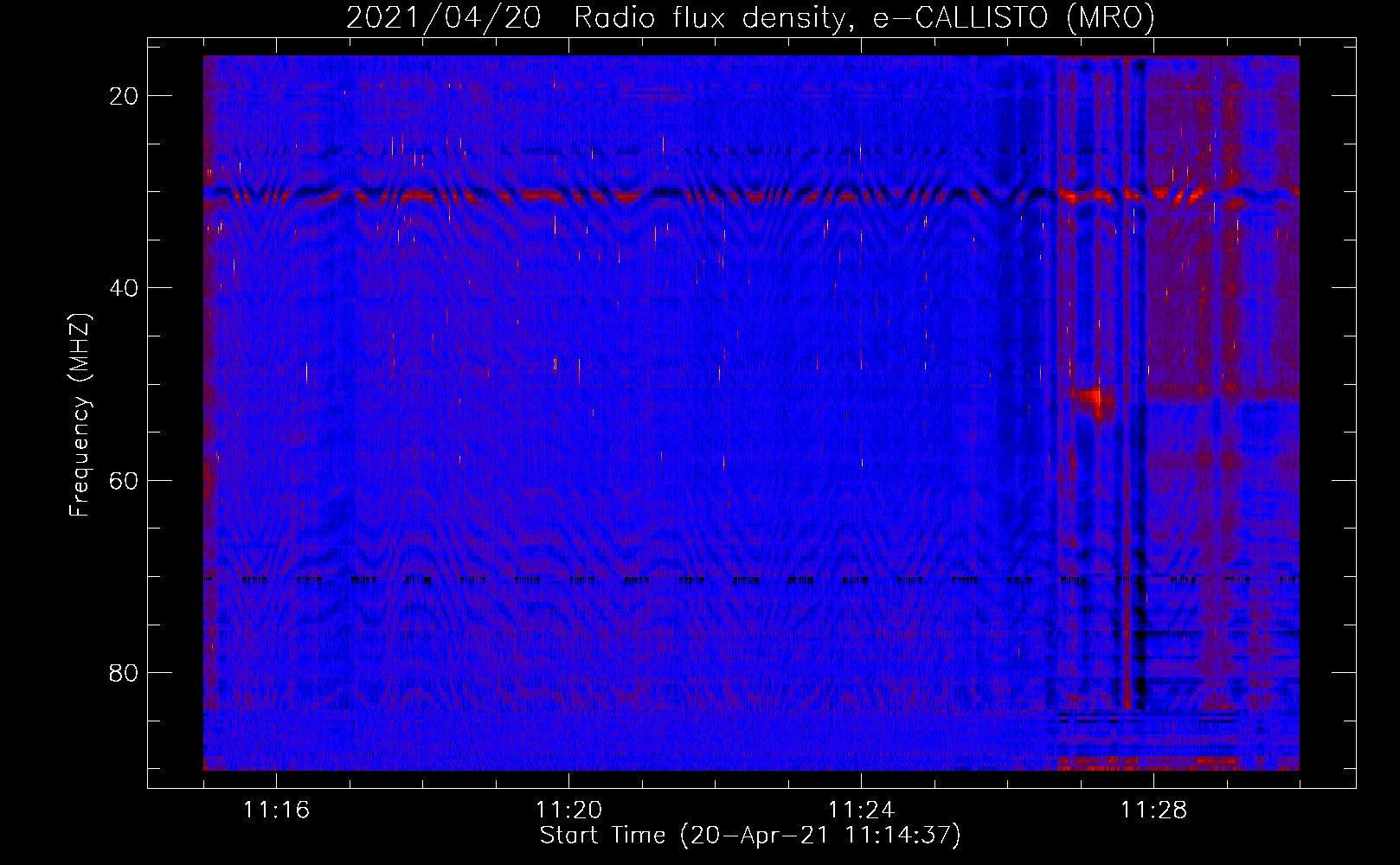The image size is (1400, 865).
Task: Click the 'Frequency (MHZ)' y-axis label
Action: [80, 415]
